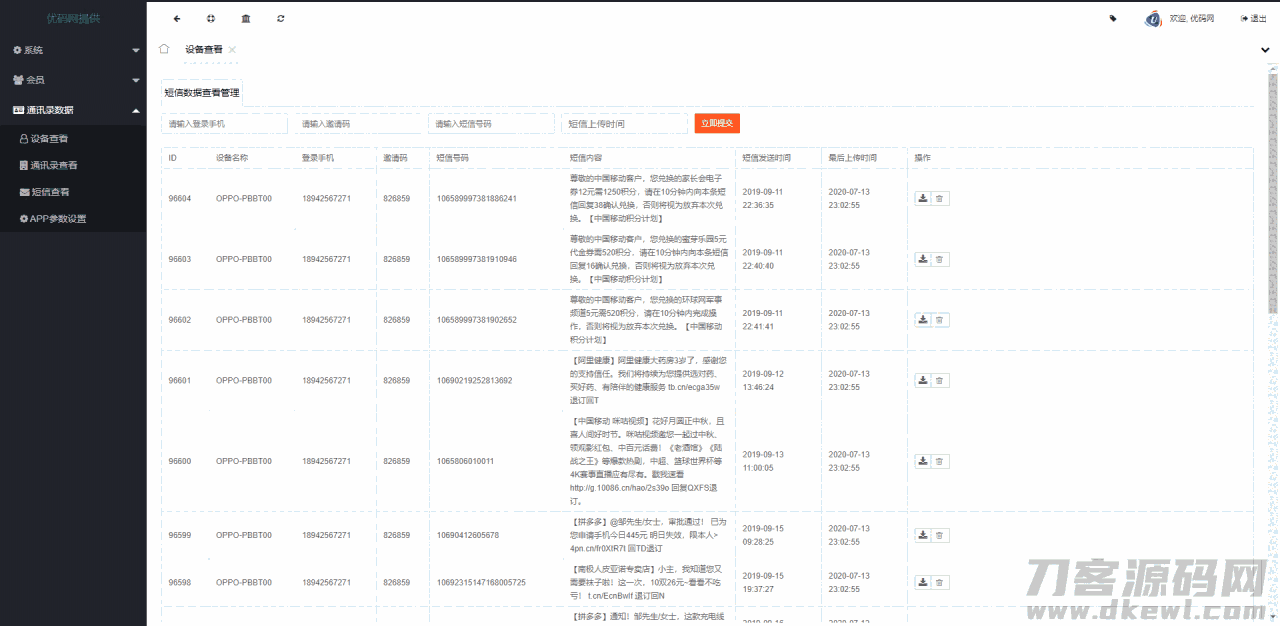The width and height of the screenshot is (1280, 626).
Task: Click the refresh icon in top toolbar
Action: pyautogui.click(x=281, y=18)
